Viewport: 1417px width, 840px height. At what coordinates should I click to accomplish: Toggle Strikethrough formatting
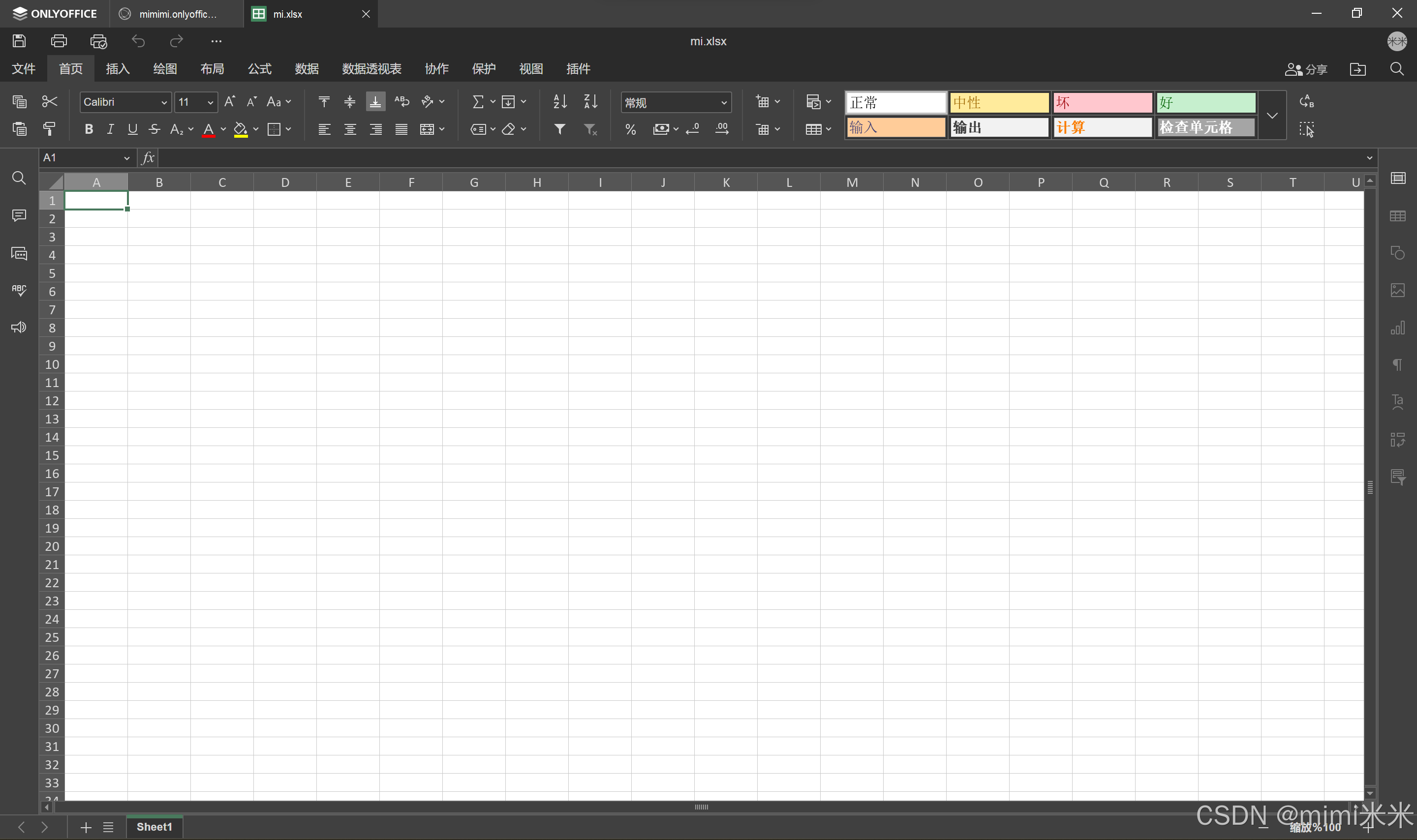(x=154, y=129)
